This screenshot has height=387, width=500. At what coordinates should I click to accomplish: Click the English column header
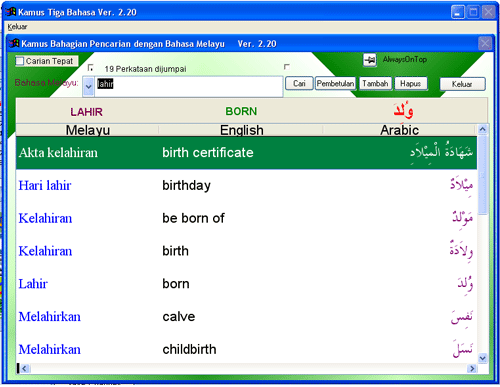[x=241, y=130]
